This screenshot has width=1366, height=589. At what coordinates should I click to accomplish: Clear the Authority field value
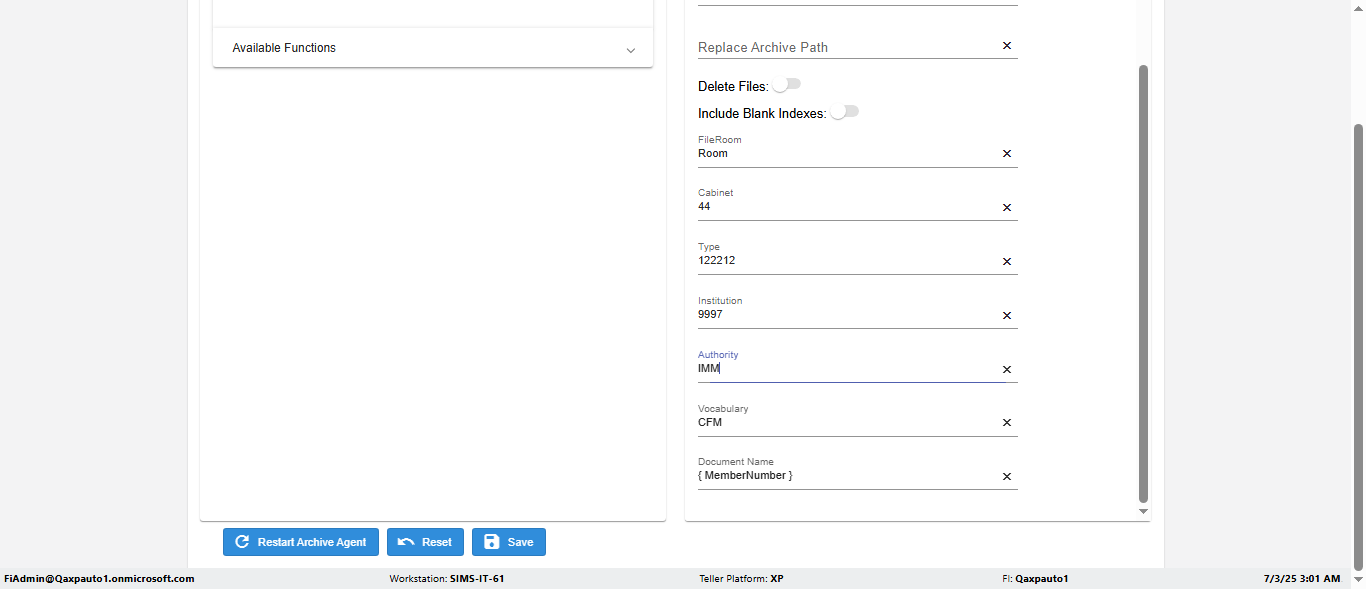coord(1007,370)
